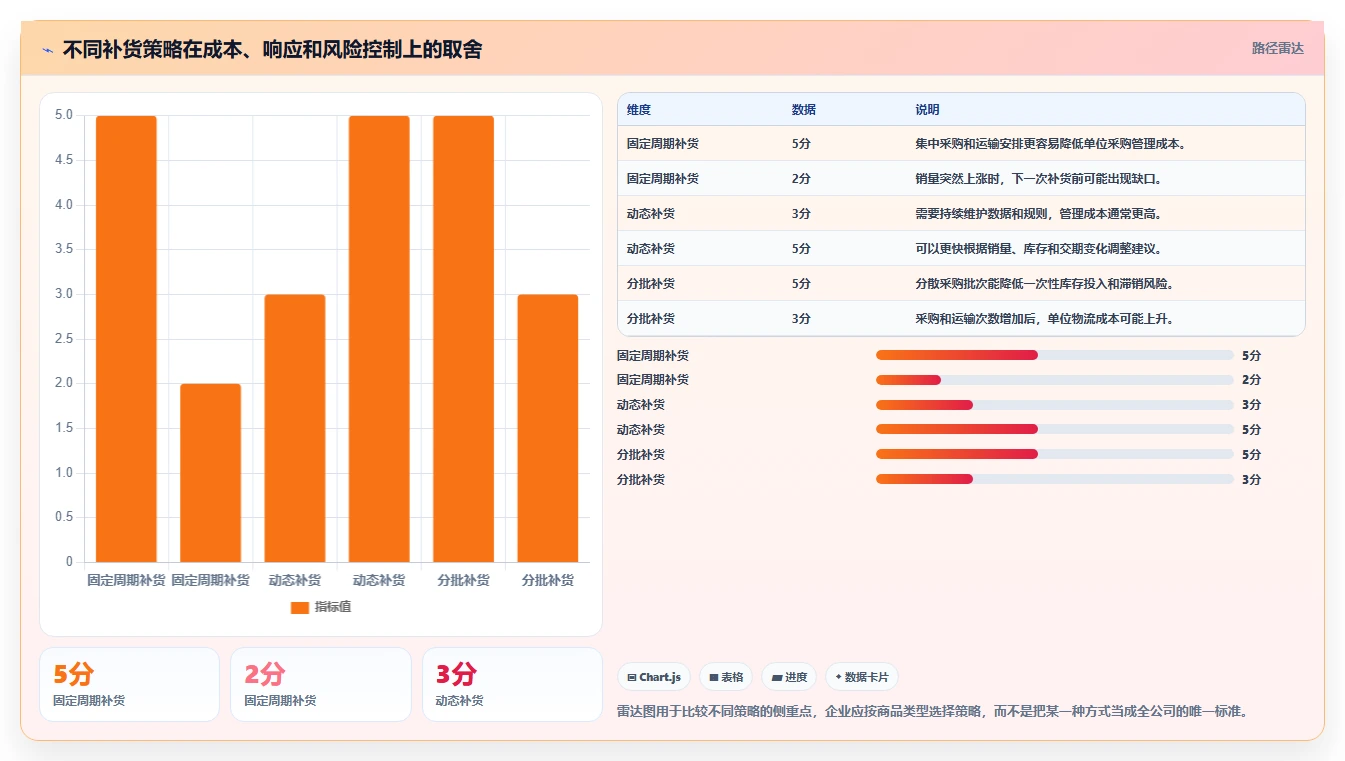Screen dimensions: 1345x761
Task: Click the 动态补货 chart bar reaching 3.0
Action: click(x=295, y=428)
